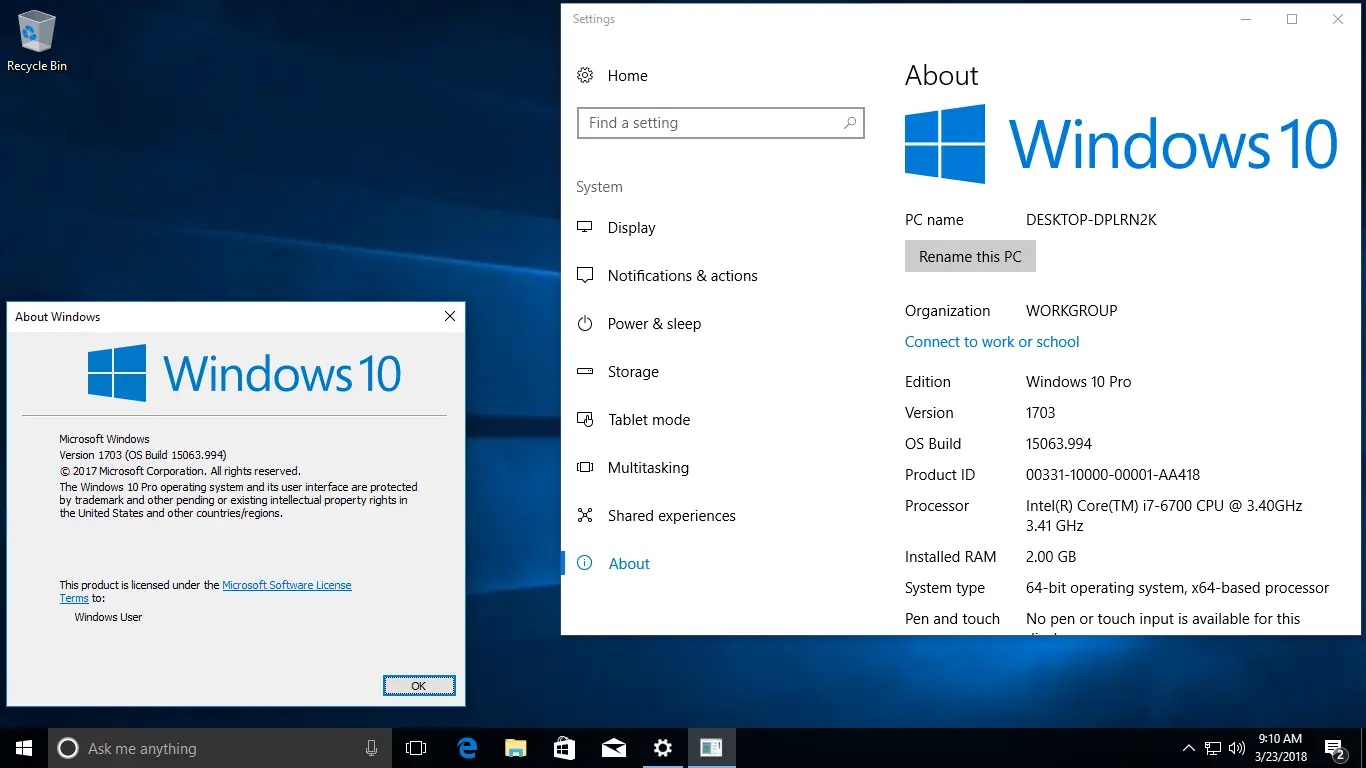Open the Action Center notification icon
This screenshot has width=1366, height=768.
pos(1335,748)
